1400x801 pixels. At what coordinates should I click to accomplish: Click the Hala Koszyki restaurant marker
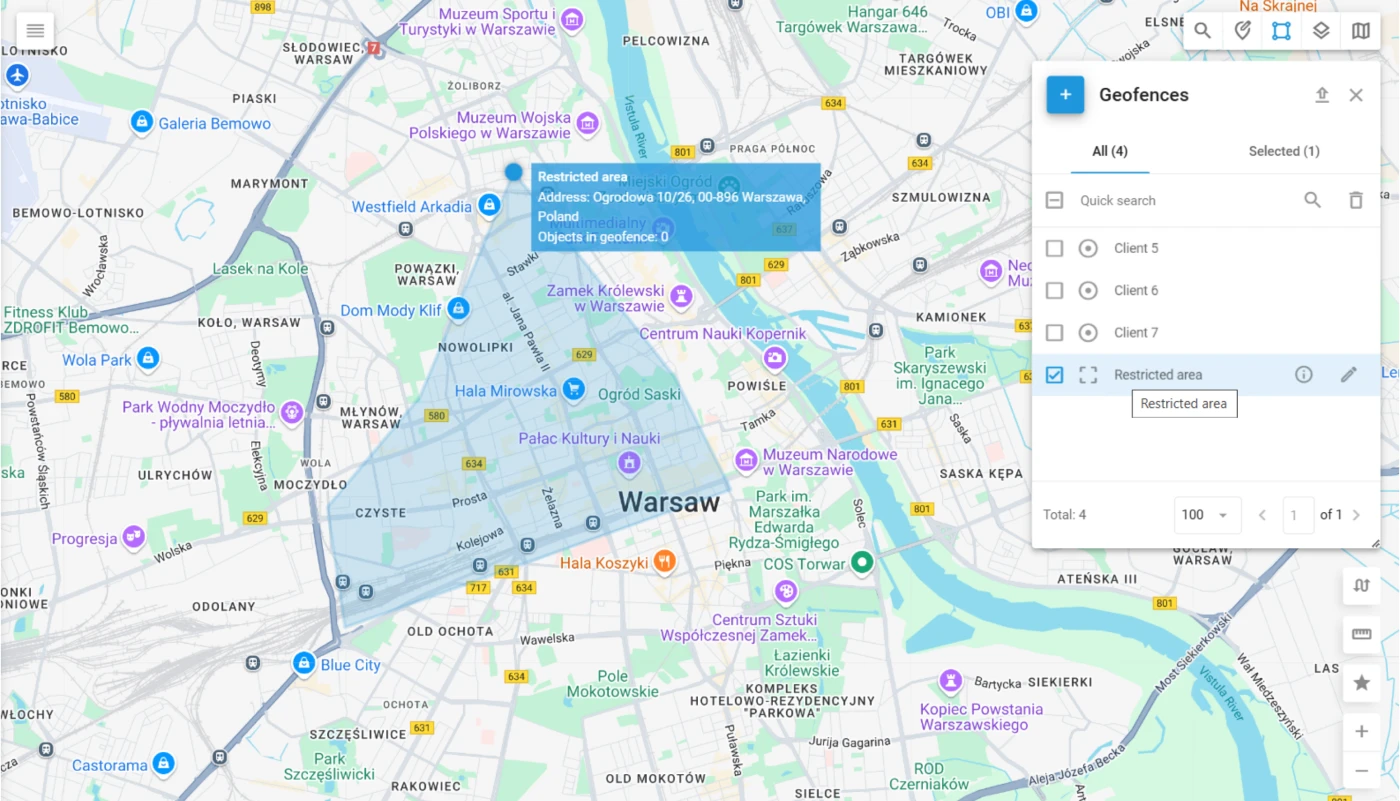[x=665, y=562]
